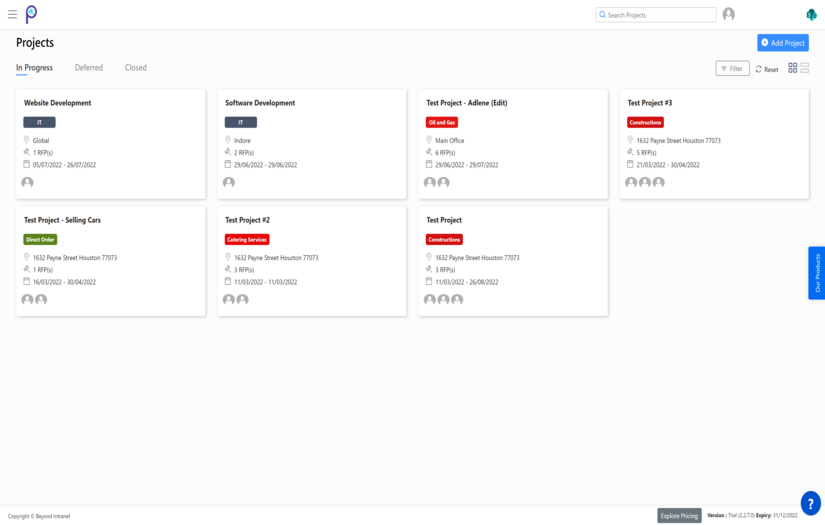Image resolution: width=825 pixels, height=525 pixels.
Task: Click location pin on Test Project - Adlene card
Action: coord(429,140)
